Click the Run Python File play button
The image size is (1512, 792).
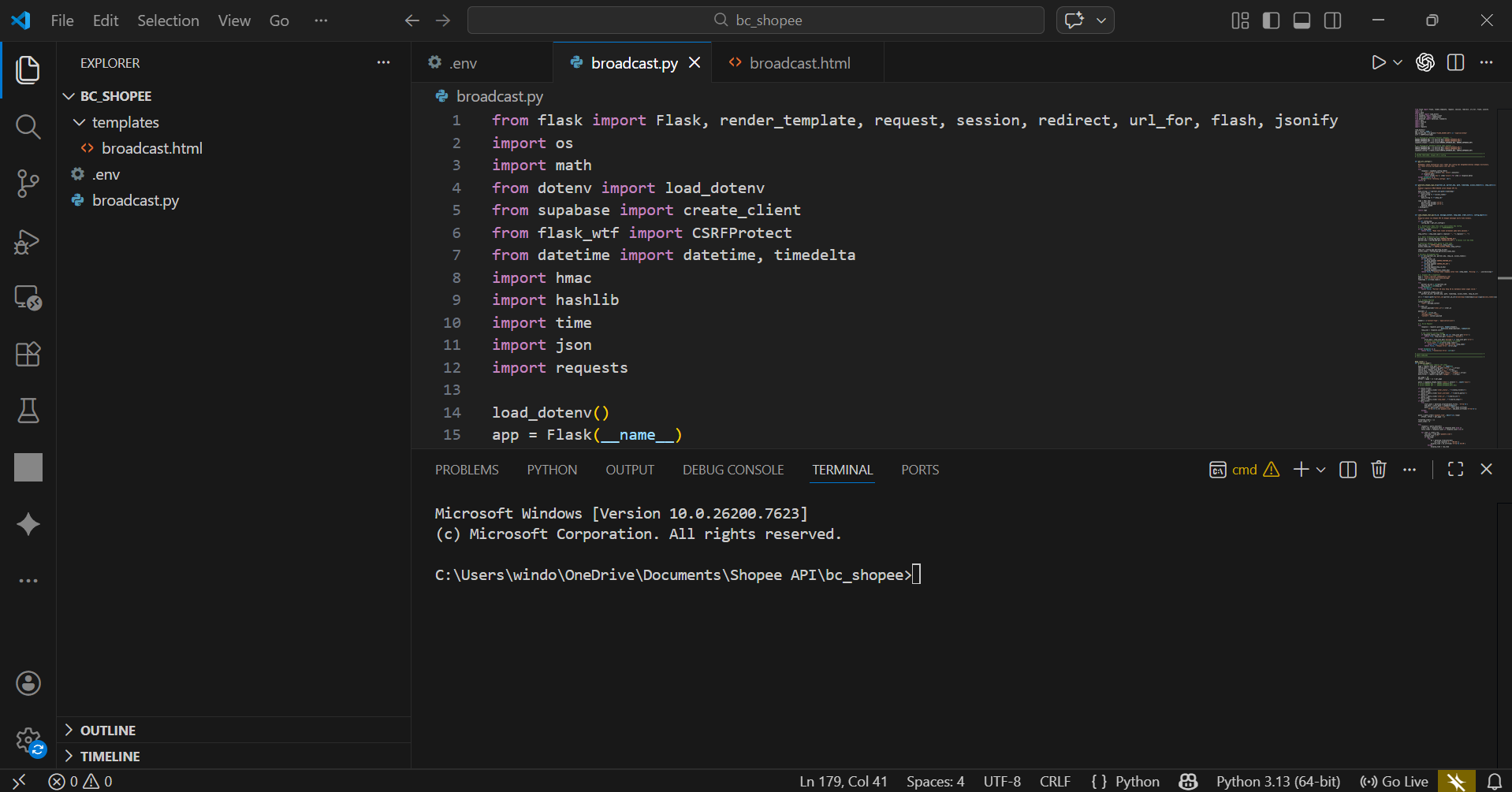[x=1378, y=63]
